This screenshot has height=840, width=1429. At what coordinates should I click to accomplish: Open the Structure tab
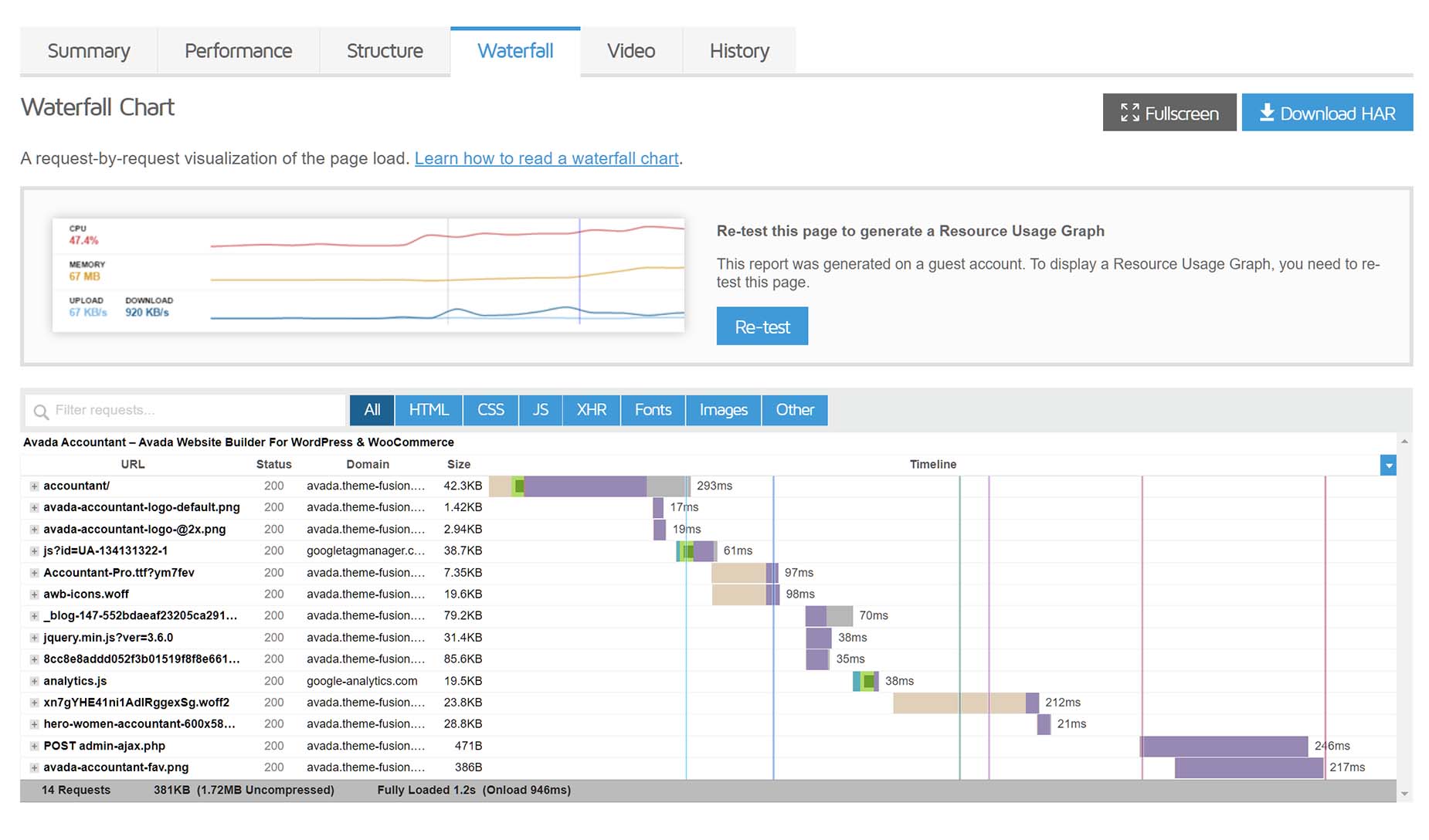385,51
